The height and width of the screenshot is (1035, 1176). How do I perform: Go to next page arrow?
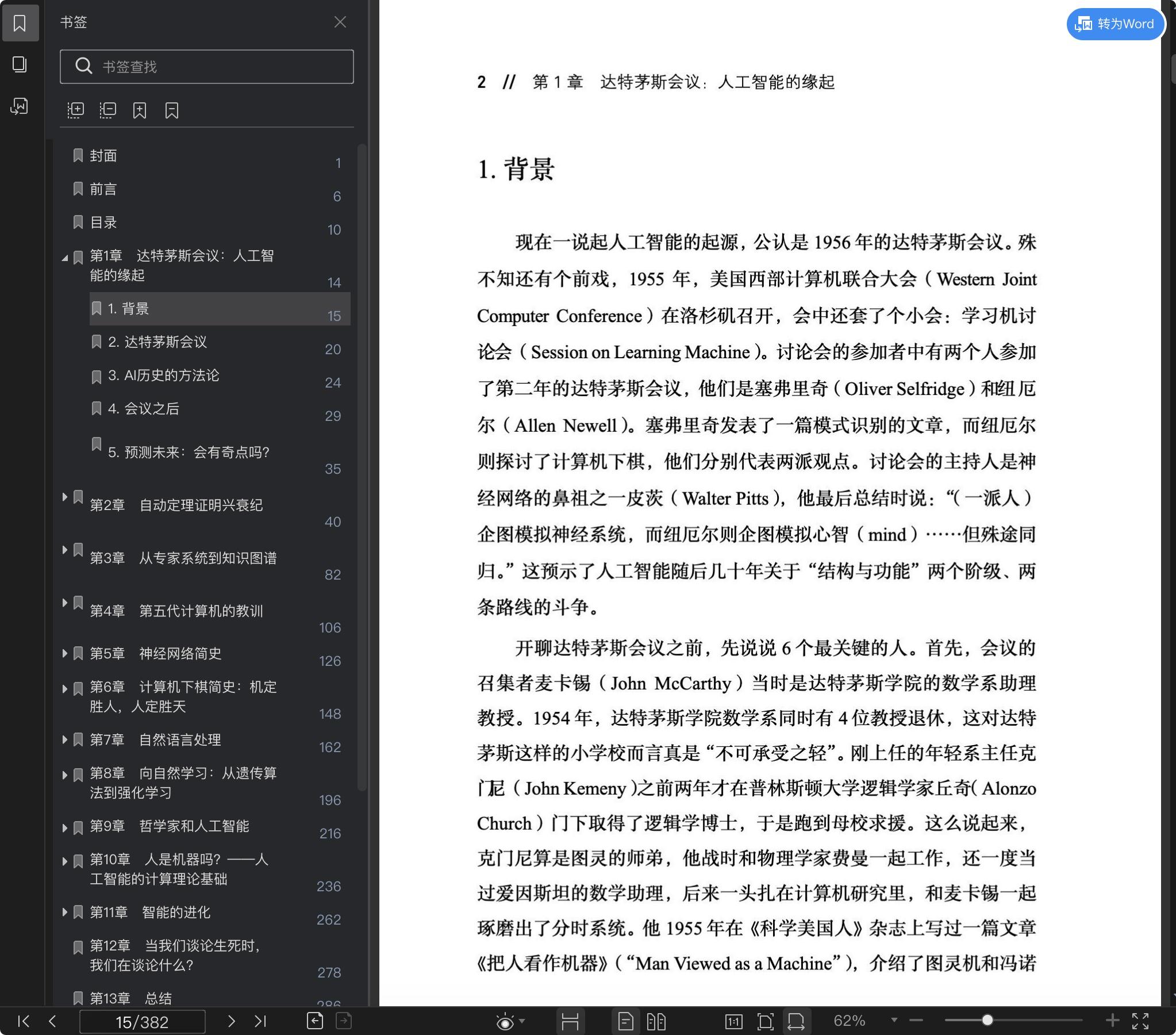(x=231, y=1021)
